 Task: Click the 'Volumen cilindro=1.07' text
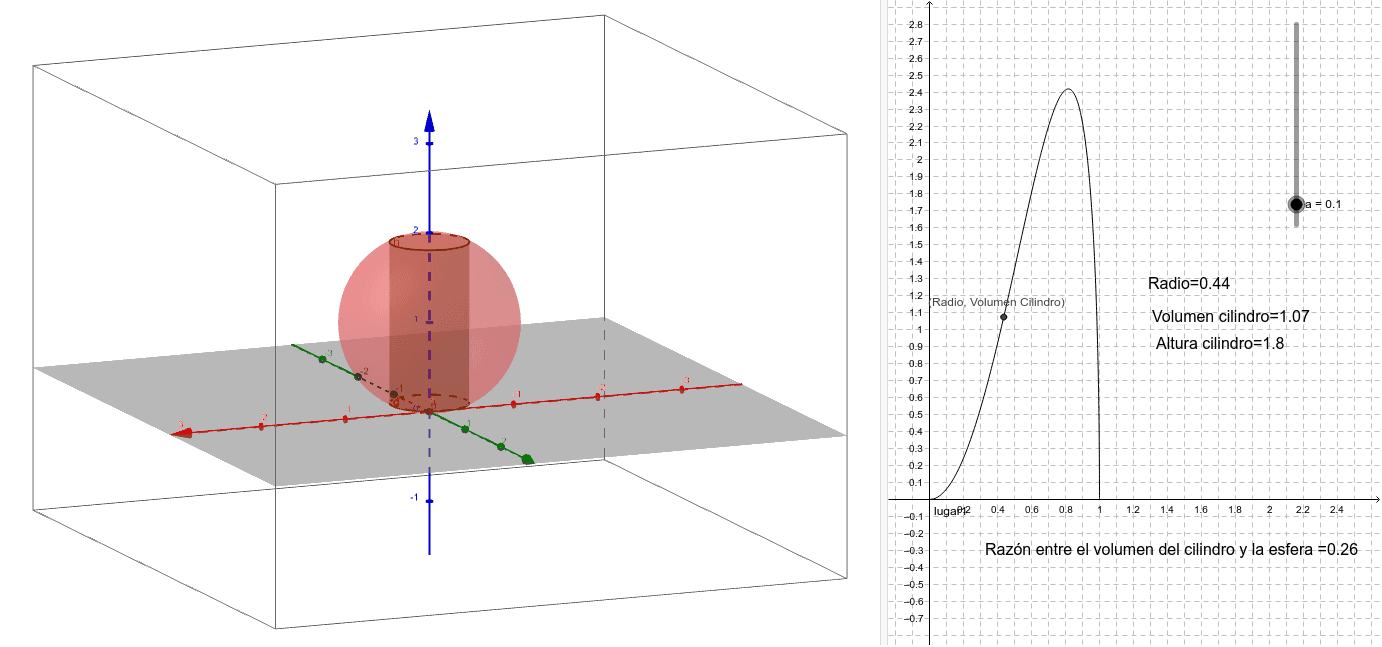pyautogui.click(x=1230, y=316)
